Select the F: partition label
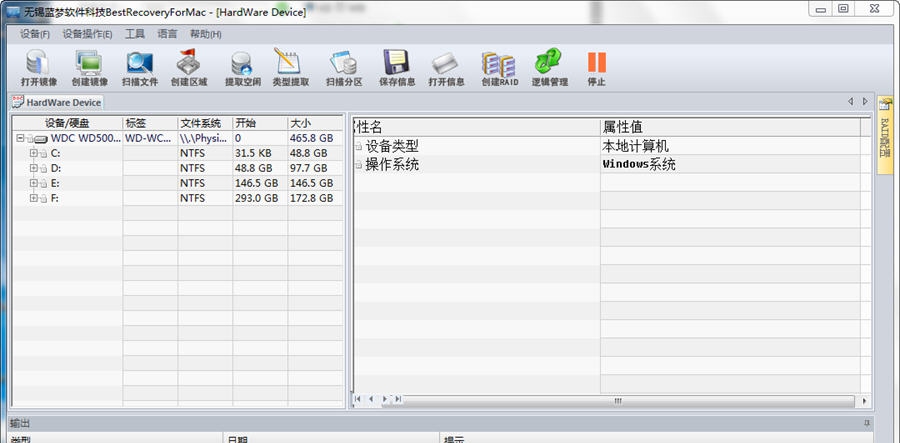Screen dimensions: 900x443 coord(55,198)
